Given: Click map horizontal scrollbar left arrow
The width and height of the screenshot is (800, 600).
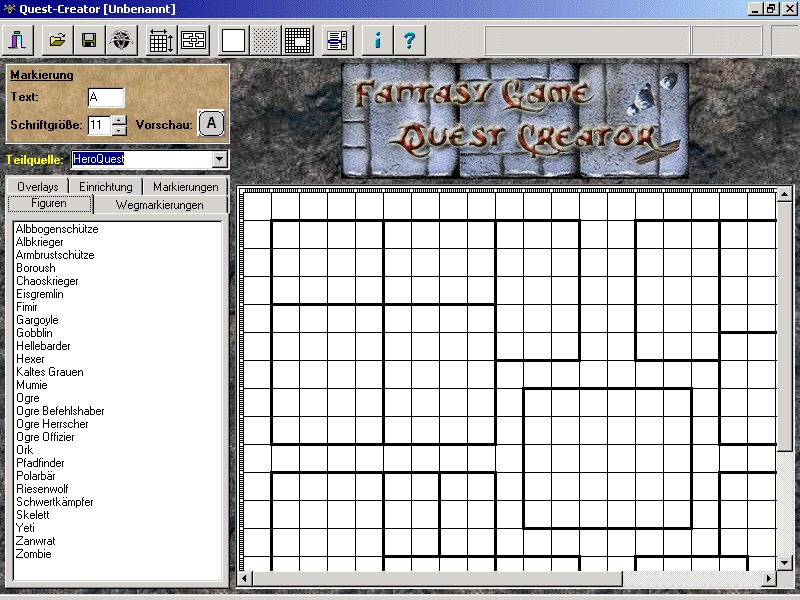Looking at the screenshot, I should pos(245,579).
